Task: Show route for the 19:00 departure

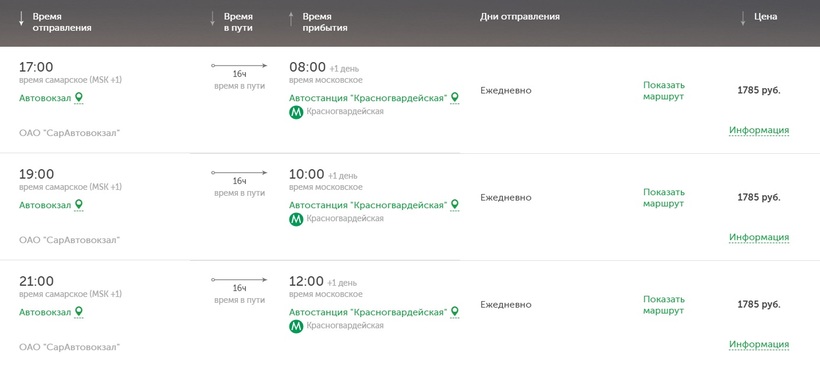Action: pyautogui.click(x=664, y=198)
